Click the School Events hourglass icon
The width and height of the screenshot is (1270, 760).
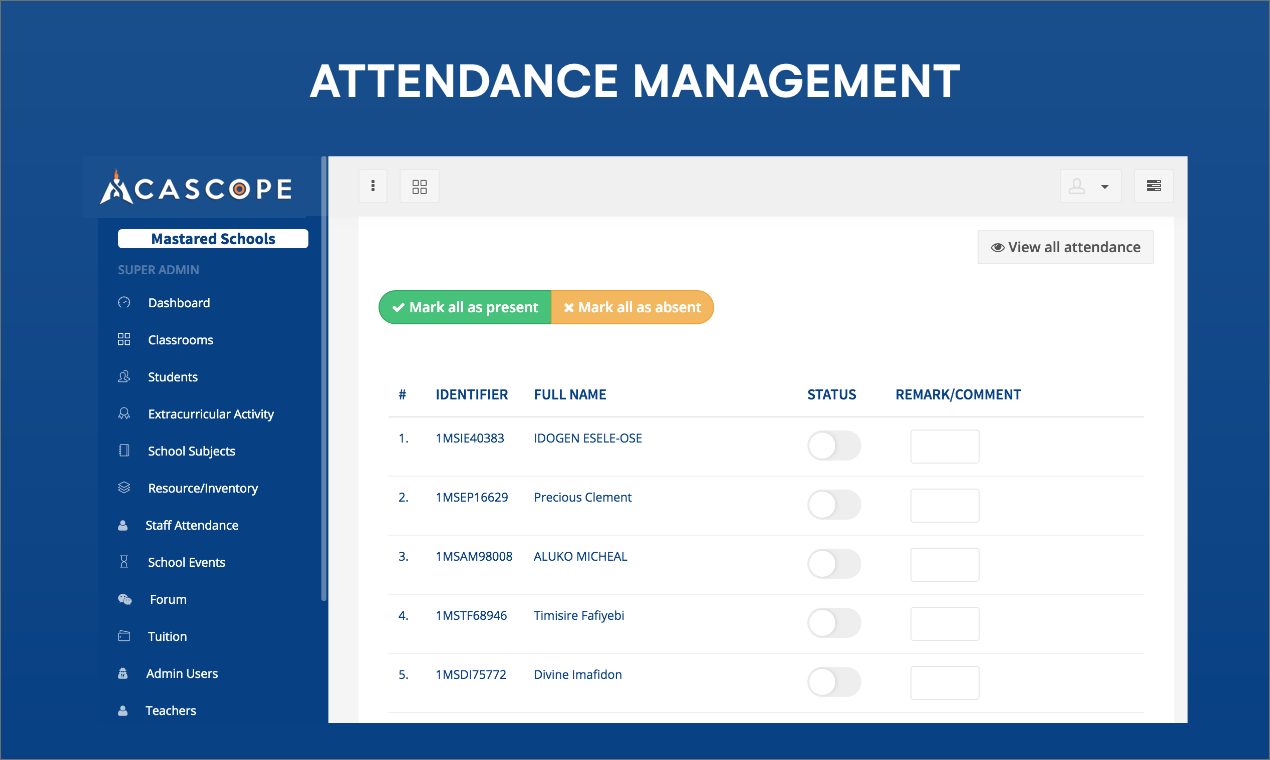tap(124, 562)
